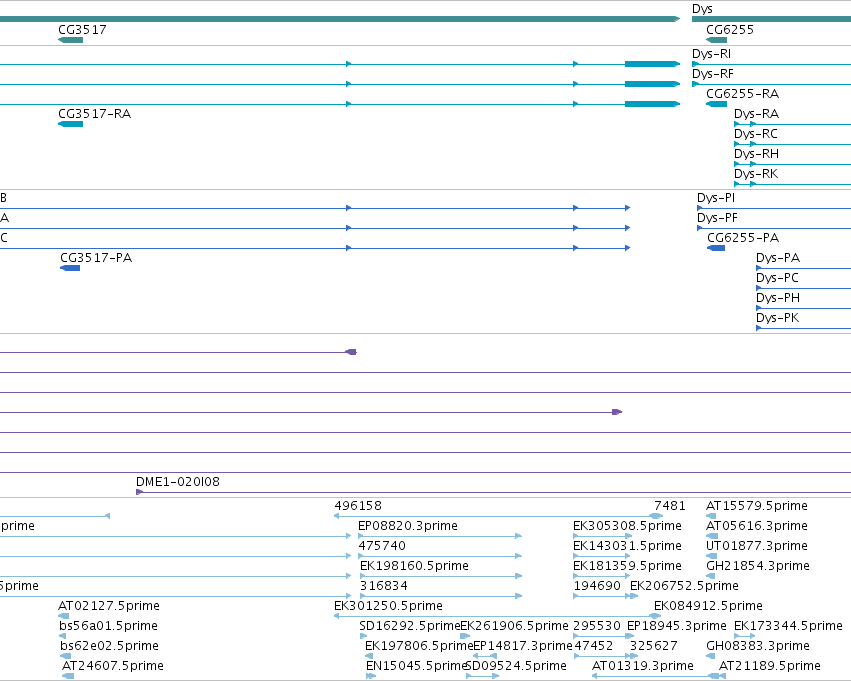Open UT01877.3prime EST label
The image size is (851, 681).
tap(757, 546)
